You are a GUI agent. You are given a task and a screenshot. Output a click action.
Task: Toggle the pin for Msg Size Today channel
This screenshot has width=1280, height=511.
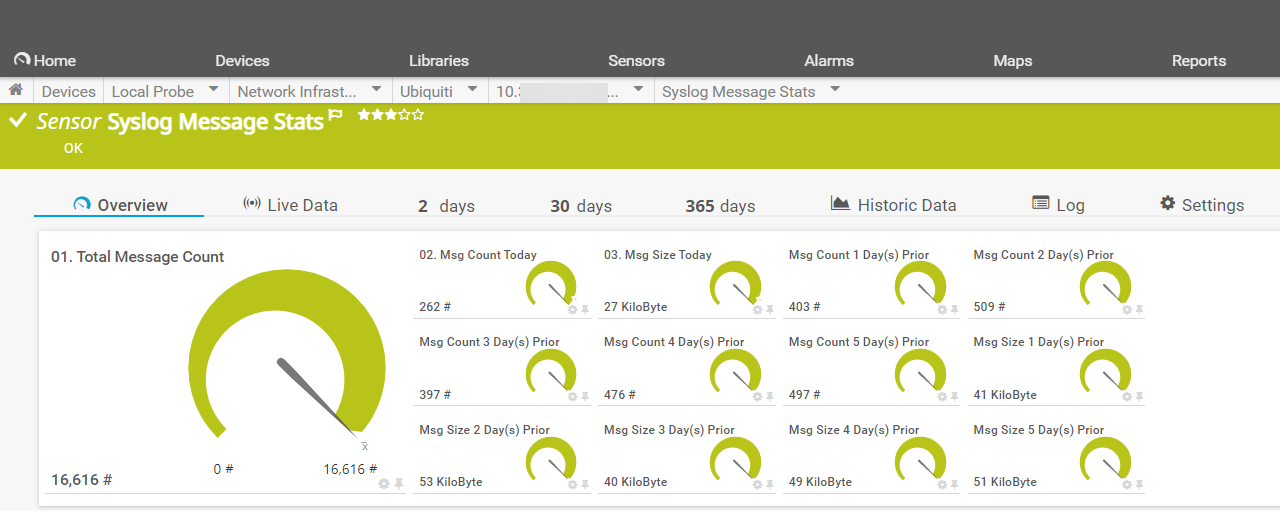pyautogui.click(x=770, y=310)
